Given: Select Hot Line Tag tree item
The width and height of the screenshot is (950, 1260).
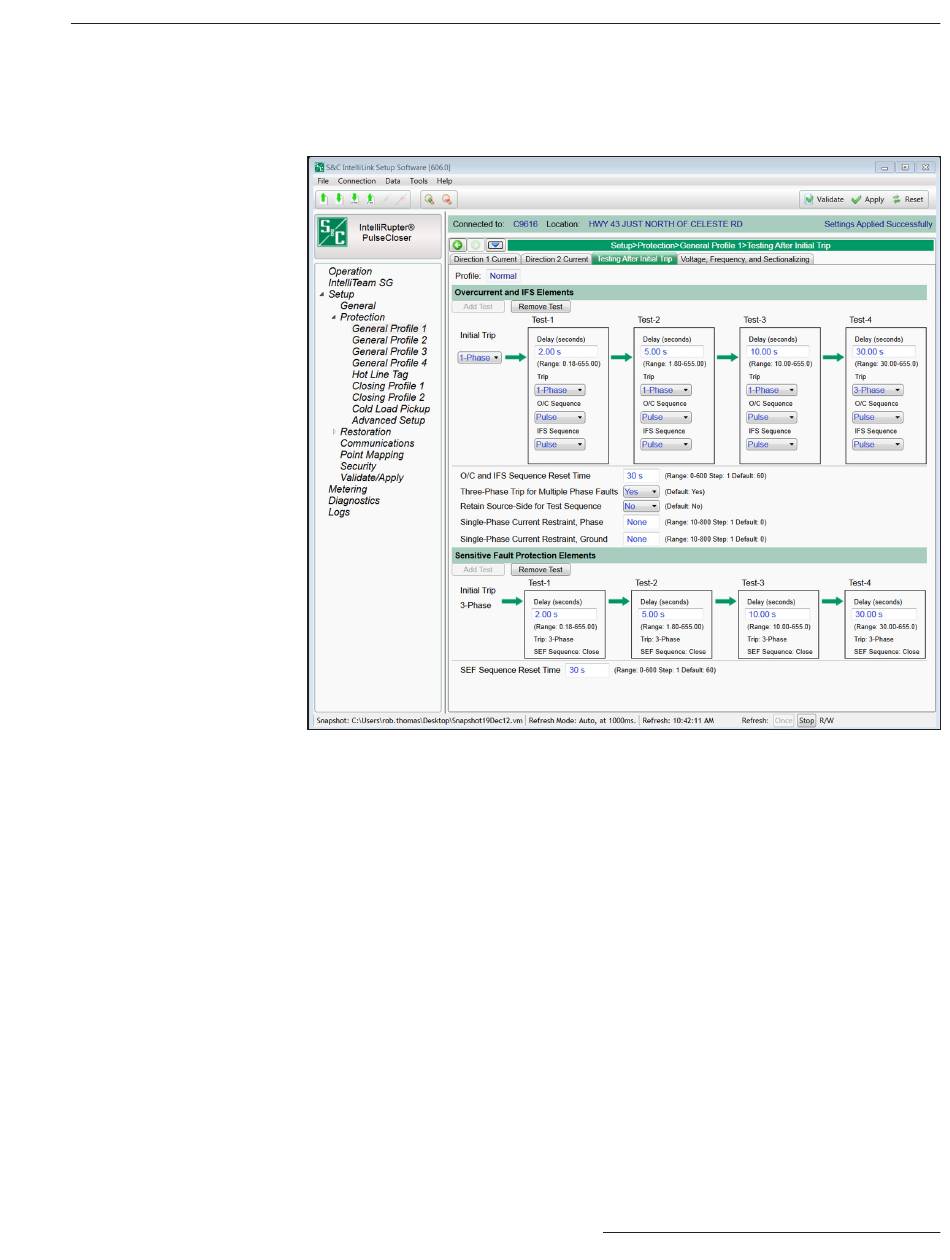Looking at the screenshot, I should pyautogui.click(x=380, y=375).
